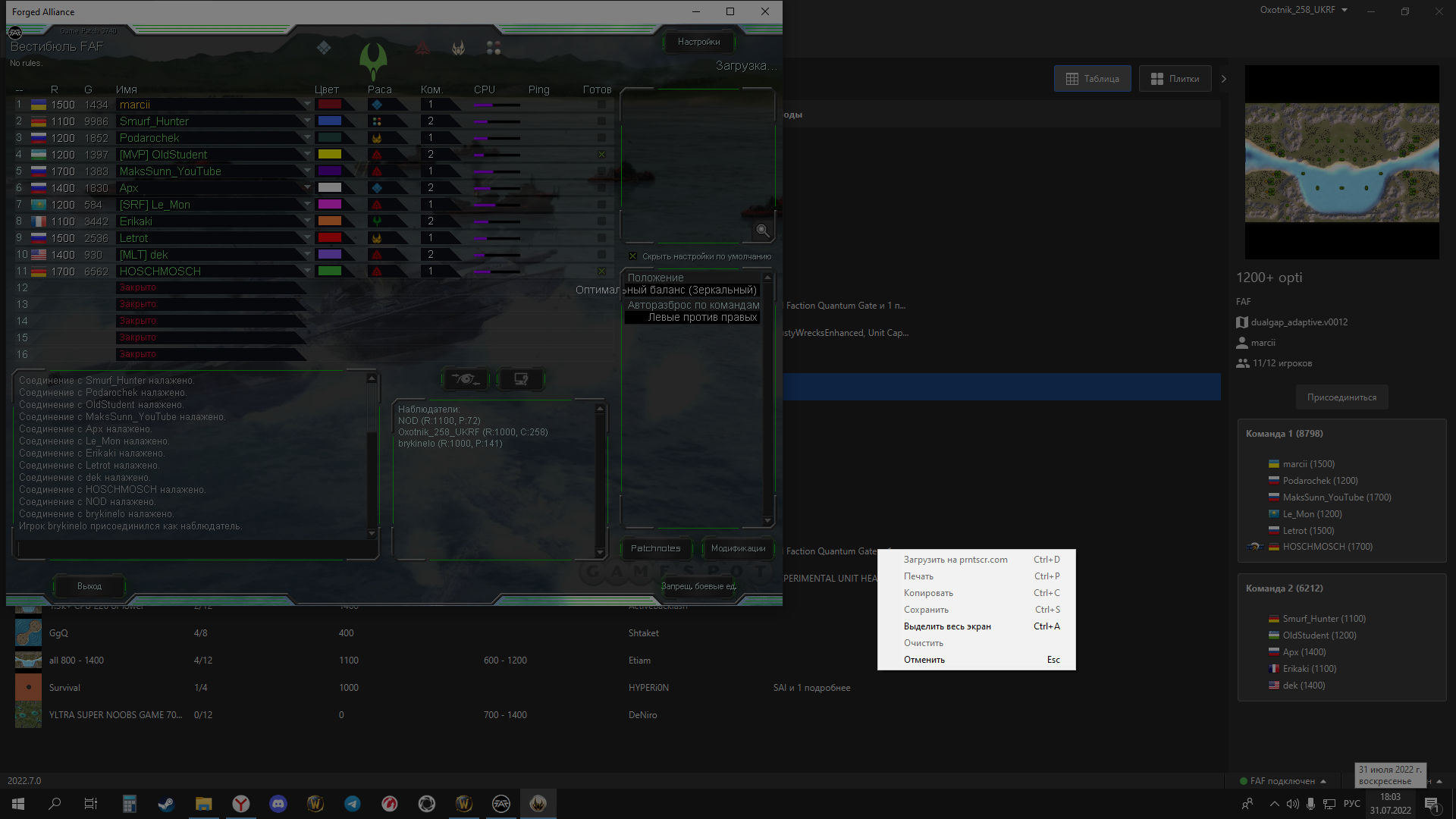
Task: Select the large green Aeon faction icon
Action: [373, 61]
